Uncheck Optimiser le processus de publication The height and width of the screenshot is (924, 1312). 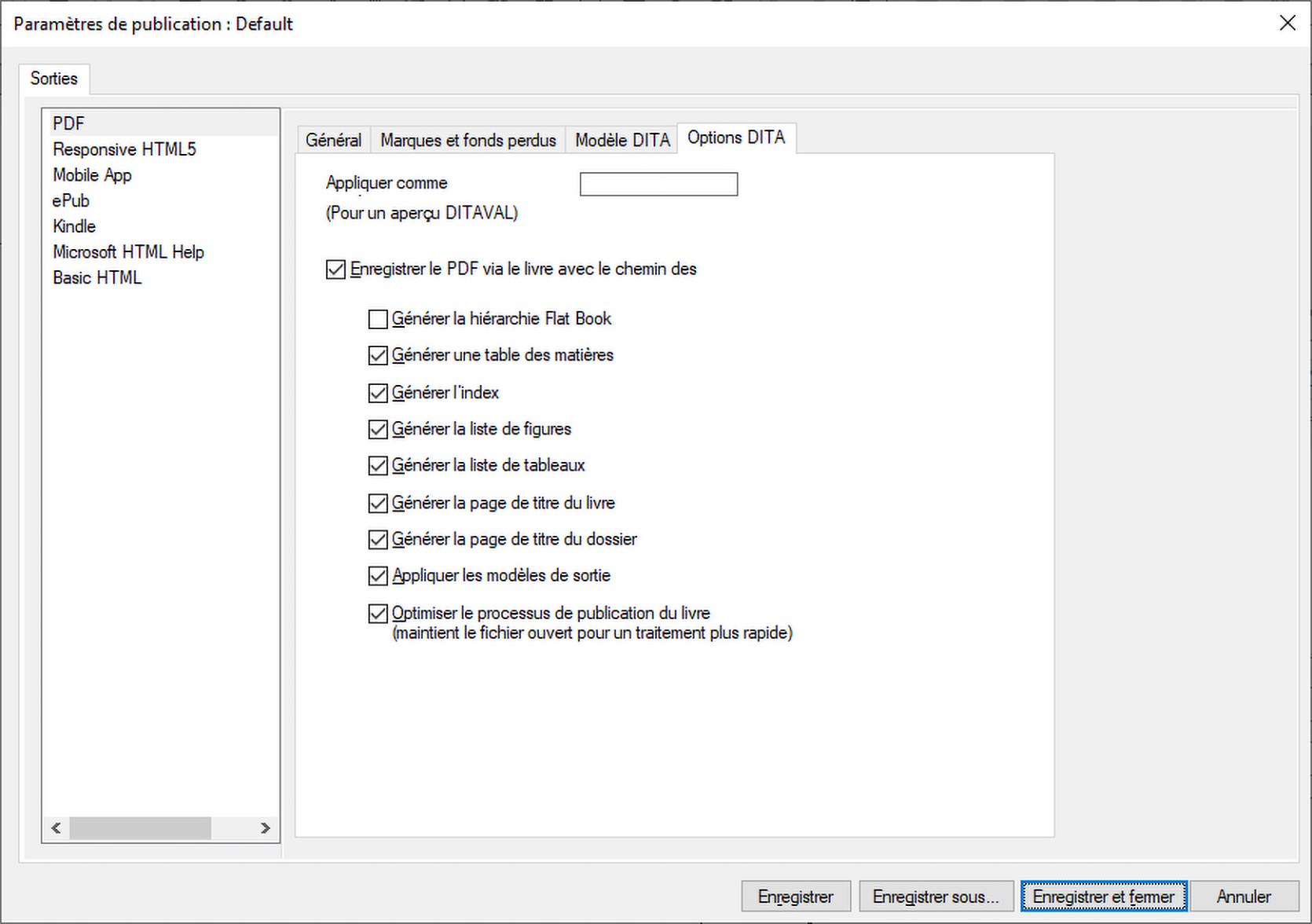[x=378, y=614]
